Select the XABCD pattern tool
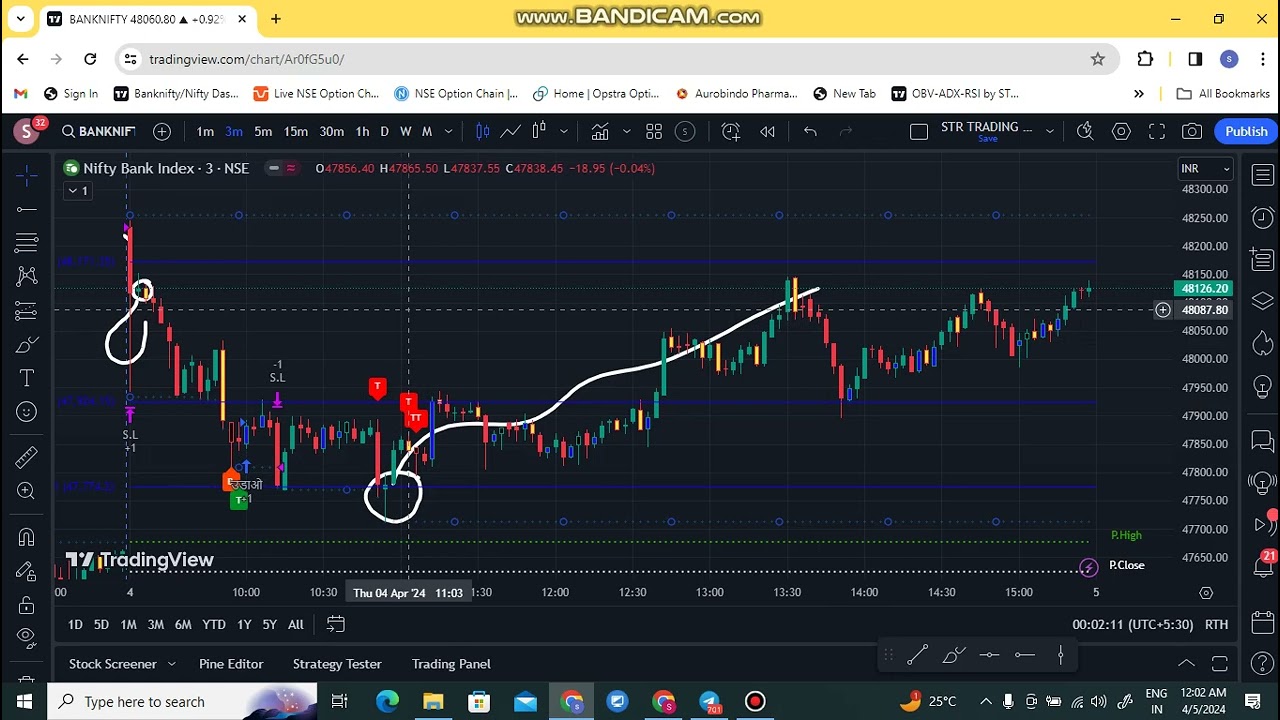Viewport: 1280px width, 720px height. tap(27, 276)
